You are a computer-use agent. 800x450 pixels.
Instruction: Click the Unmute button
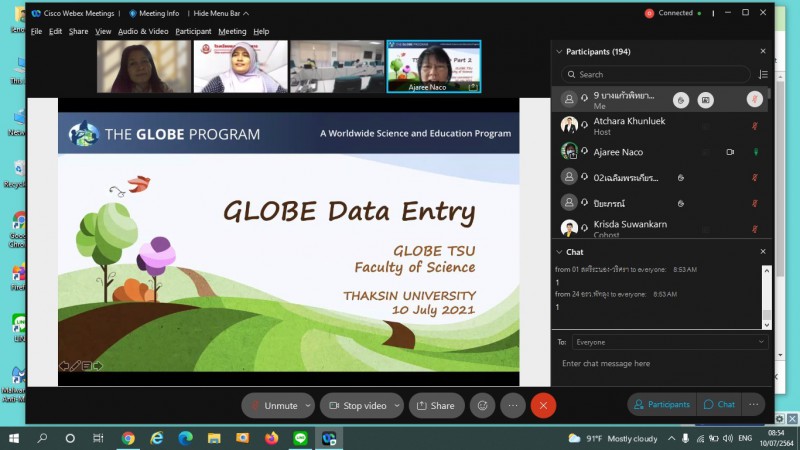tap(273, 406)
